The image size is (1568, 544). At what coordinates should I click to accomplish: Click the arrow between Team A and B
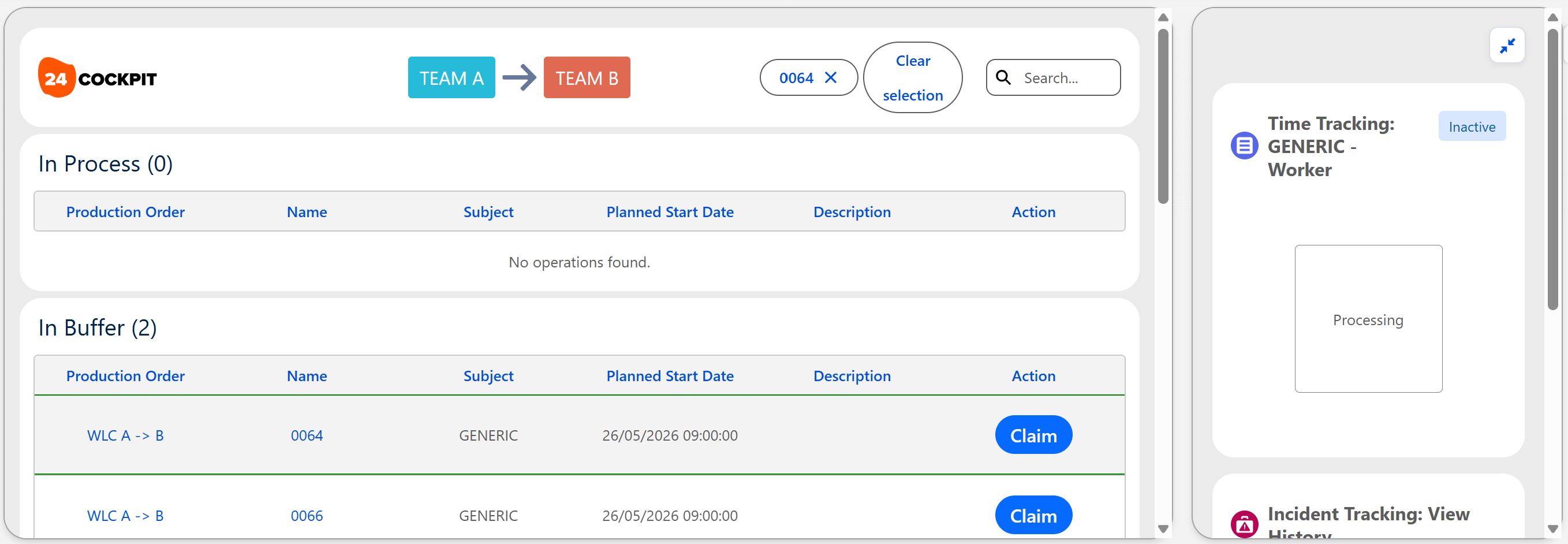(x=519, y=77)
